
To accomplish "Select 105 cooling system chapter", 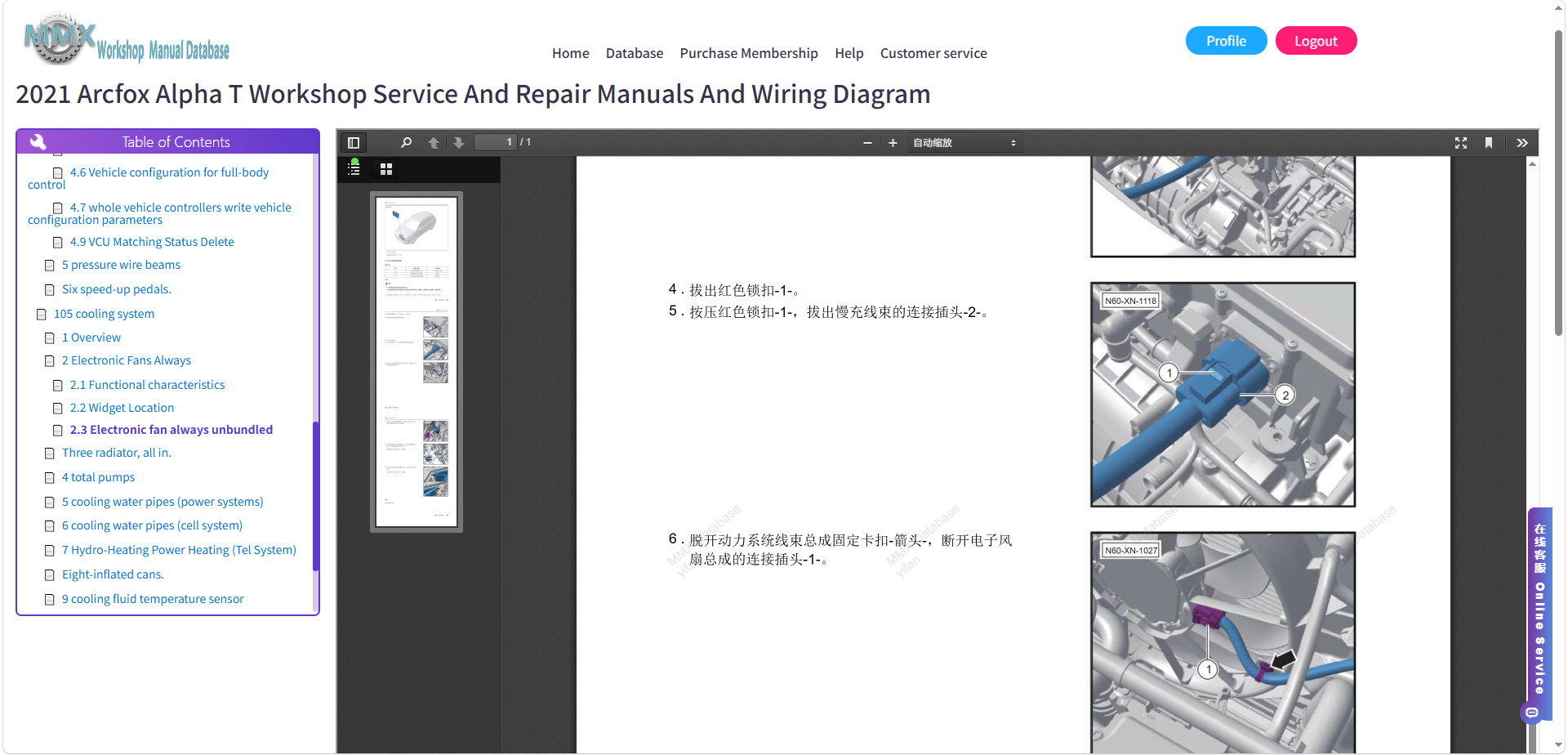I will 104,314.
